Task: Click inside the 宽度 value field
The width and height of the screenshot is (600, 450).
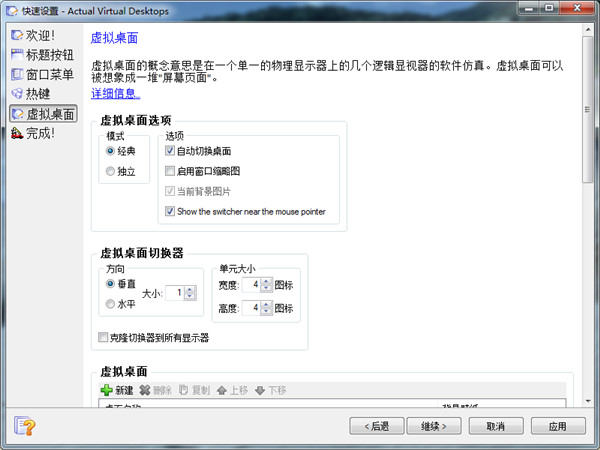Action: click(251, 286)
